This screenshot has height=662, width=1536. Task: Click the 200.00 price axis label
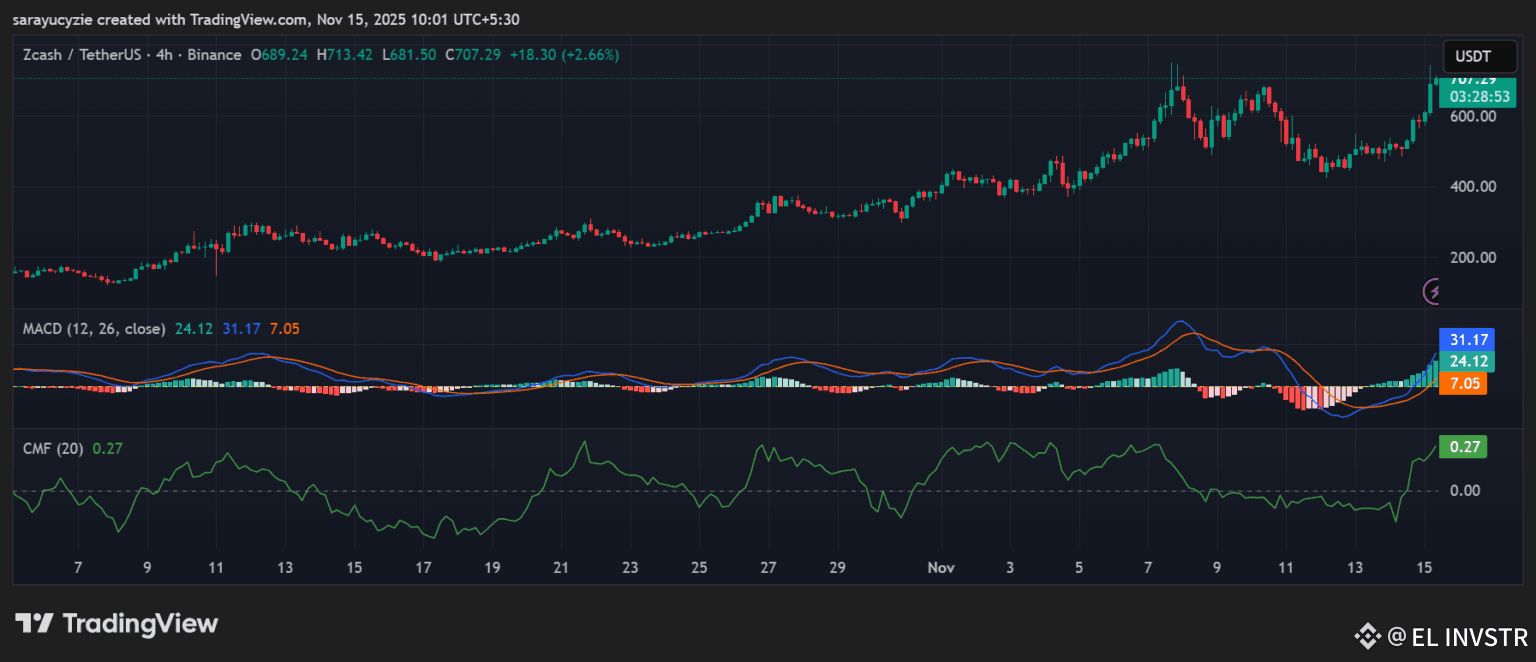[x=1472, y=257]
